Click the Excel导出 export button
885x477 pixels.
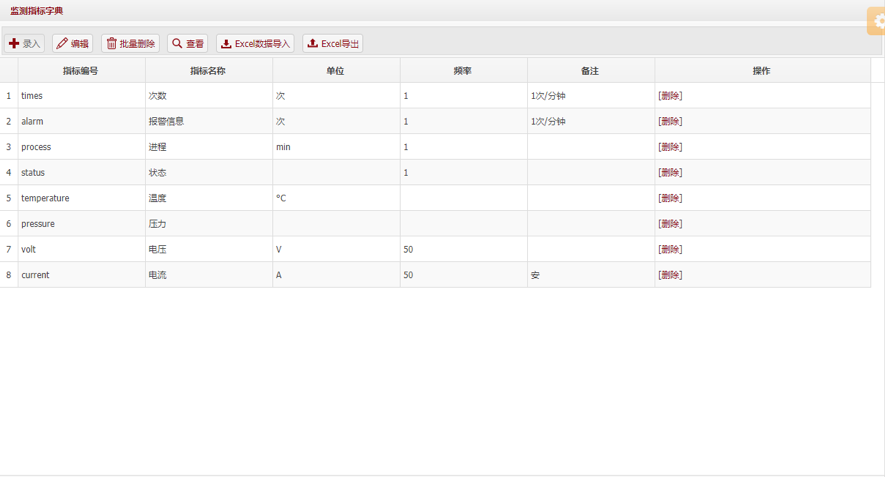pos(332,44)
